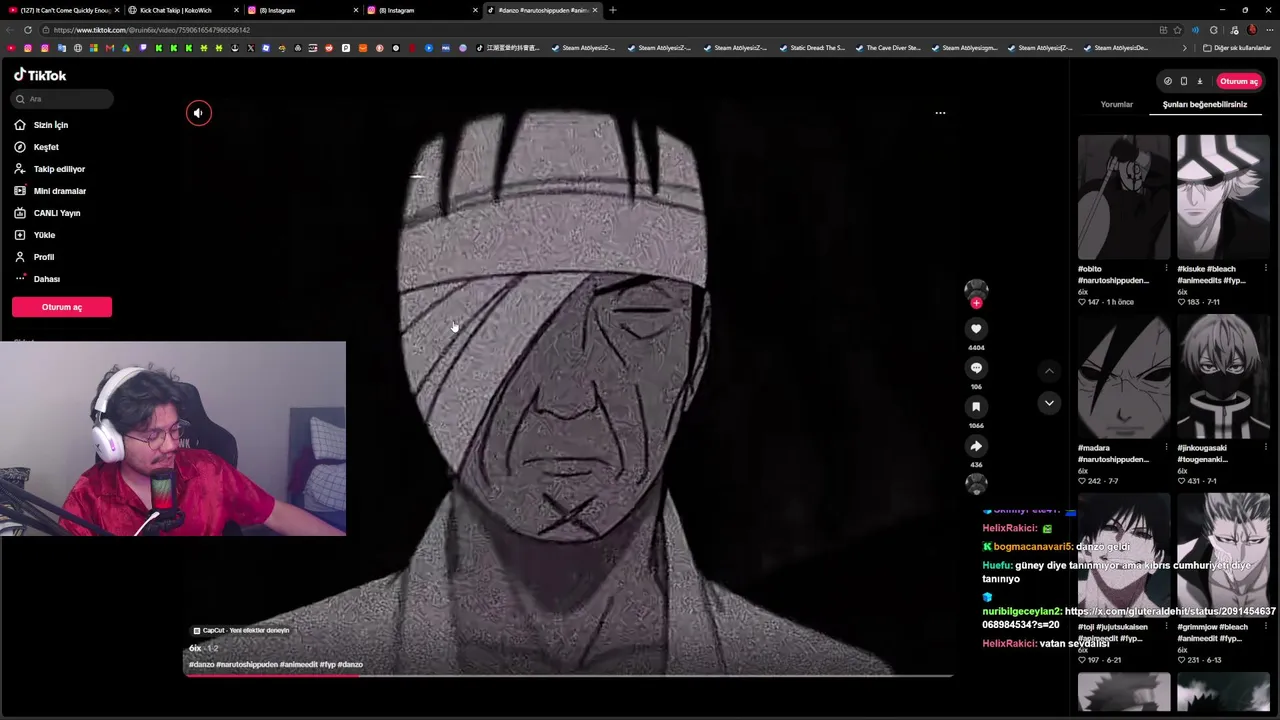Expand the bookmarks overflow chevron
The image size is (1280, 720).
tap(1185, 48)
